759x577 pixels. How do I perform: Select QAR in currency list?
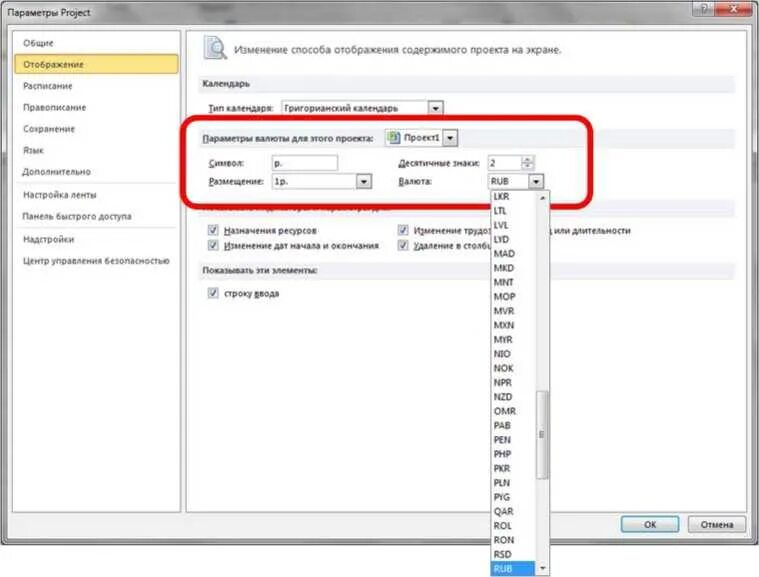513,512
